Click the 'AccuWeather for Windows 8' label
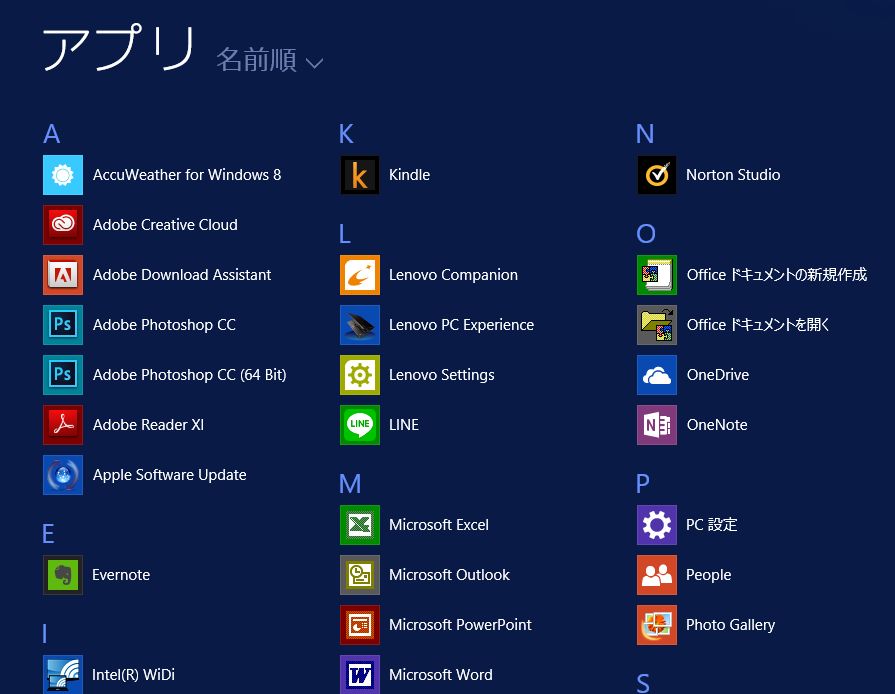The width and height of the screenshot is (895, 694). [187, 175]
